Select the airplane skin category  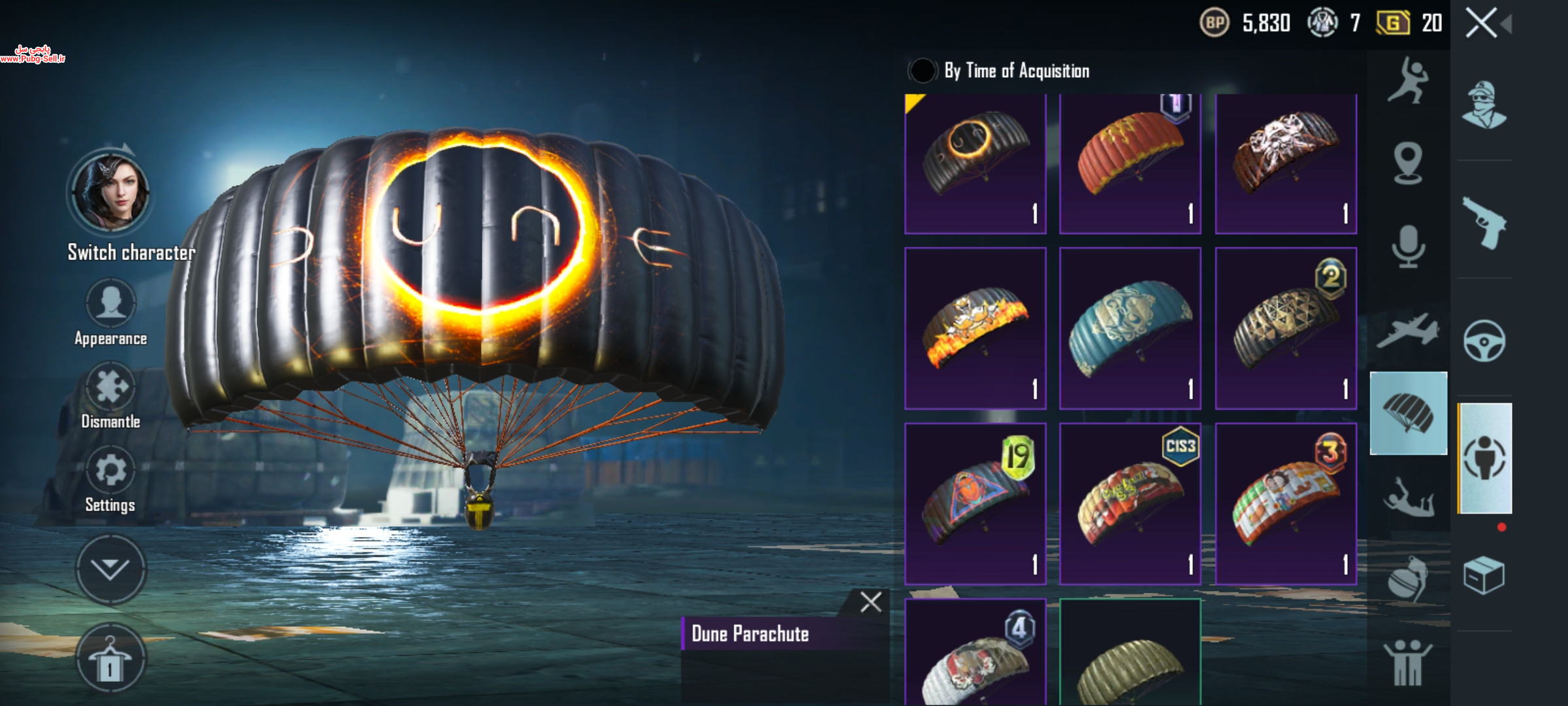(x=1408, y=330)
